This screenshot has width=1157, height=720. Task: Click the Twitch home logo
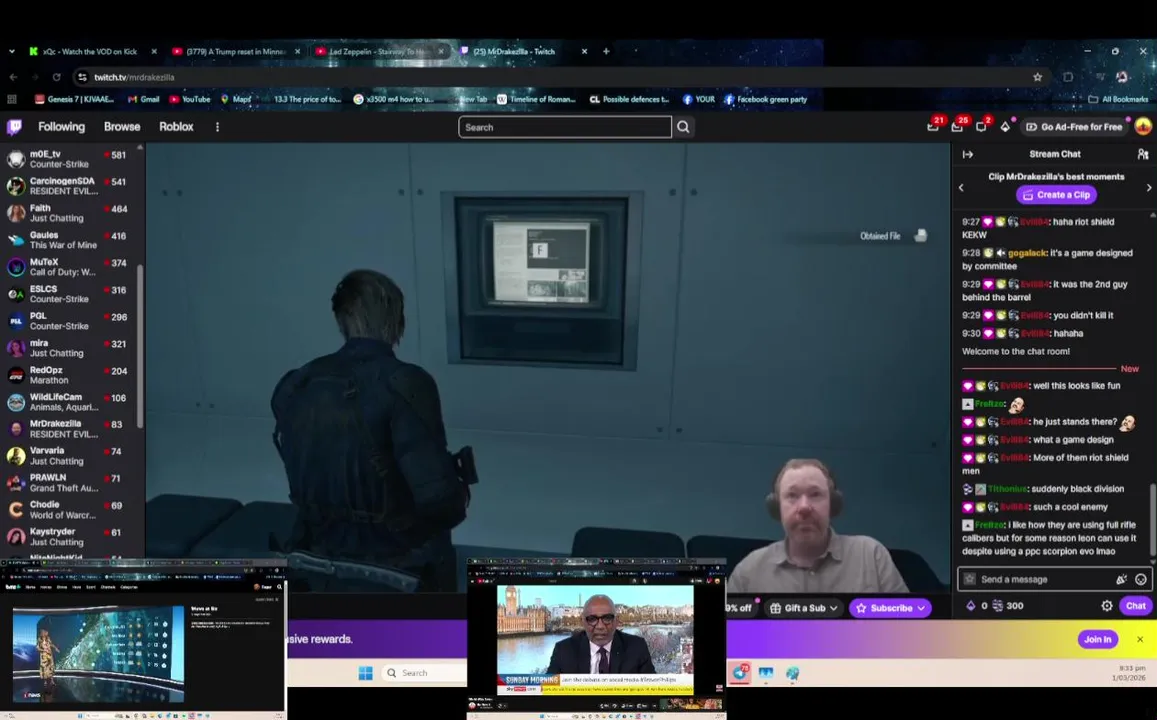point(14,127)
